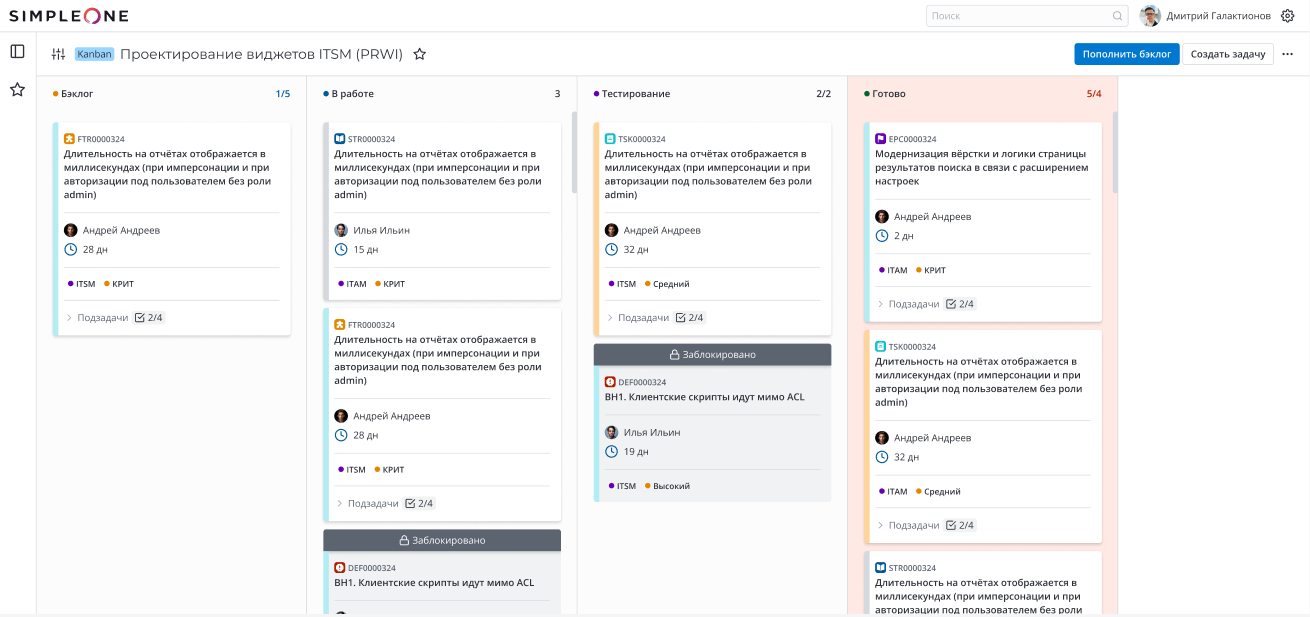Click Пополнить бэклог button
The width and height of the screenshot is (1310, 617).
click(x=1126, y=54)
